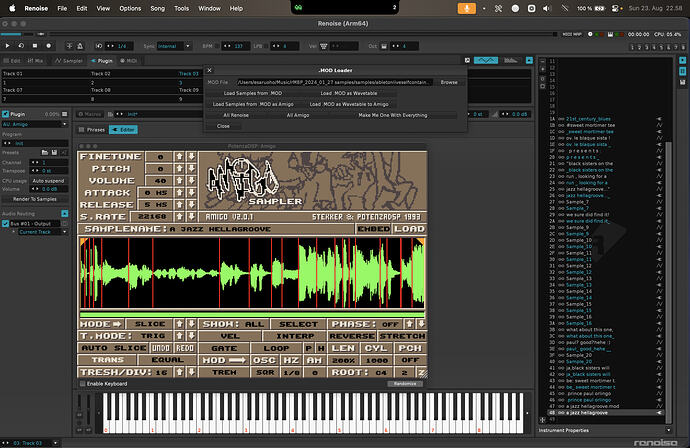The image size is (690, 448).
Task: Enable pattern record with the transport record icon
Action: tap(48, 46)
